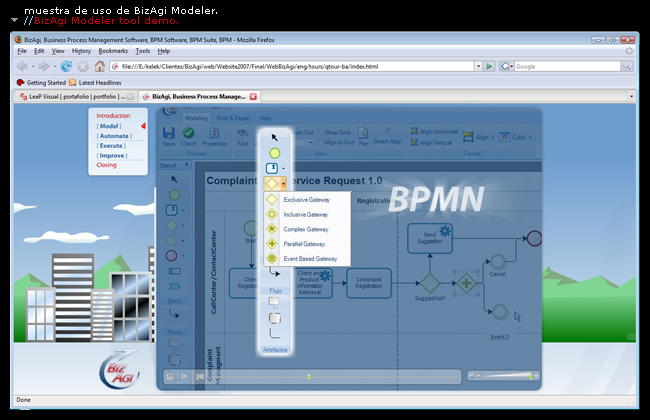Enable the Show Grid checkbox
Viewport: 650px width, 420px height.
point(319,132)
